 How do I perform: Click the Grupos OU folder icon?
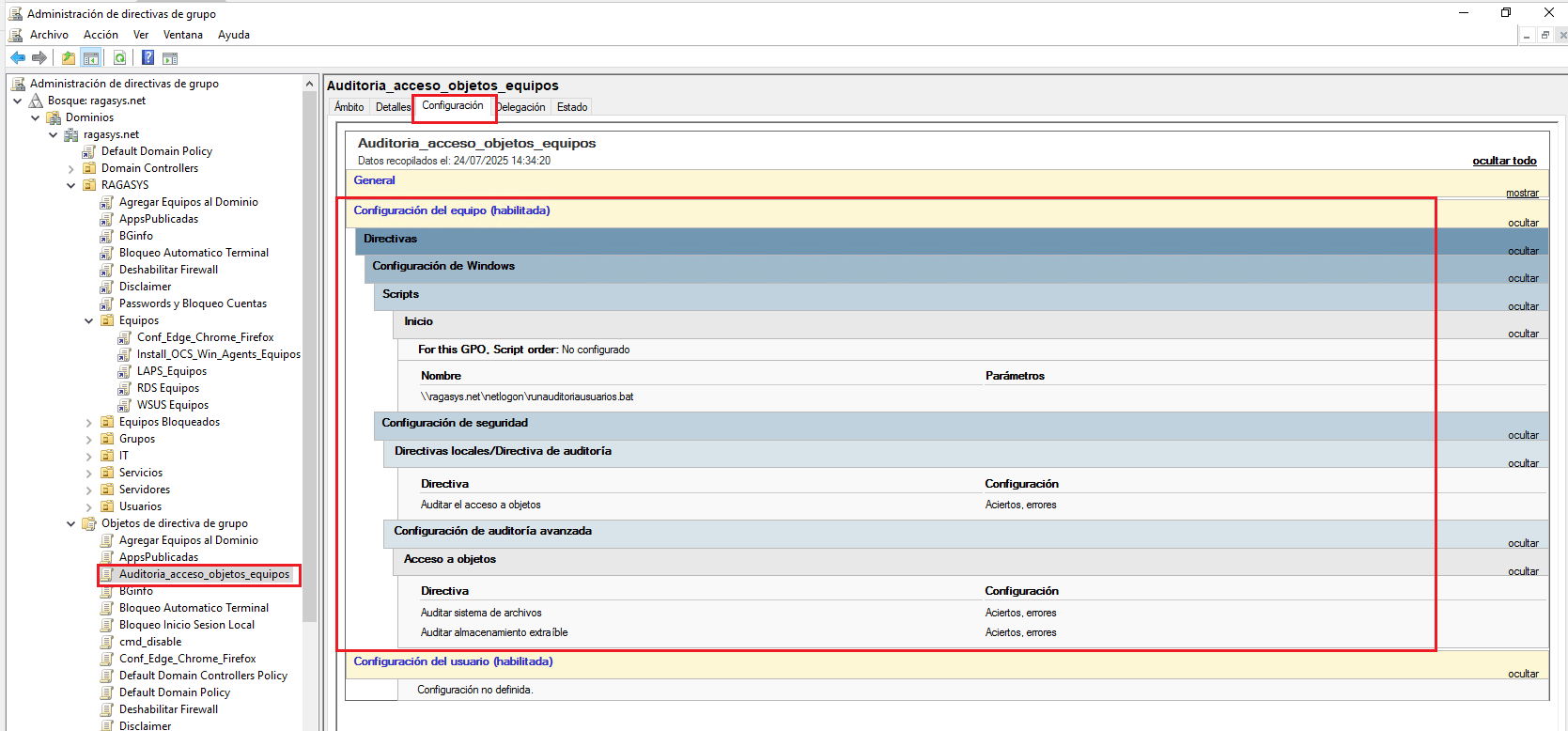[x=107, y=439]
